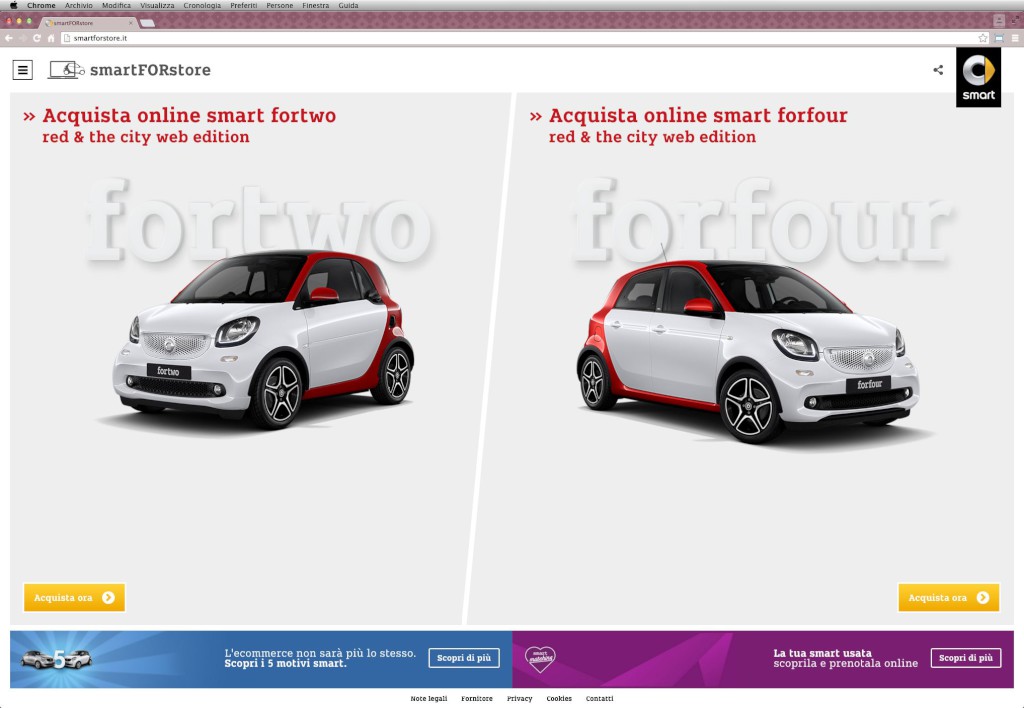Open the Note legali footer link
Viewport: 1024px width, 708px height.
[429, 699]
